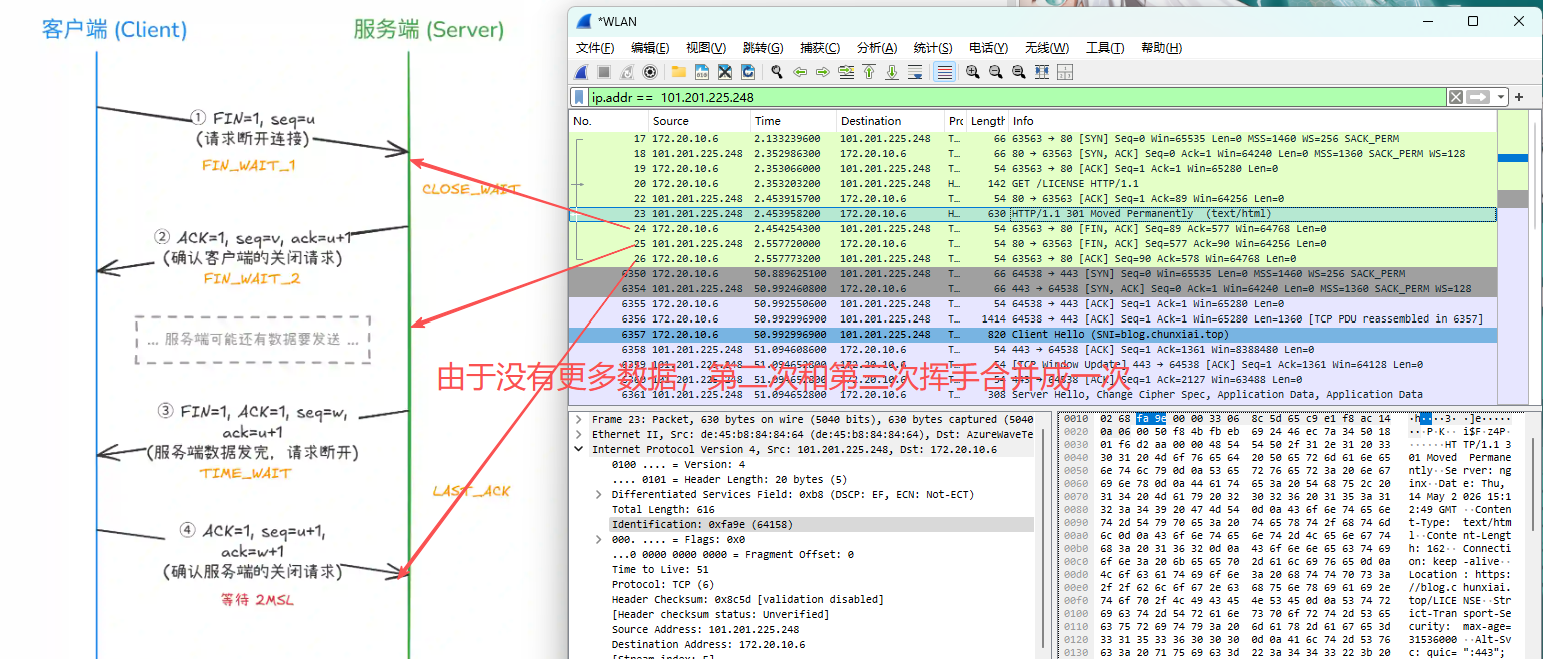Restart the current capture
Image resolution: width=1543 pixels, height=659 pixels.
[627, 72]
